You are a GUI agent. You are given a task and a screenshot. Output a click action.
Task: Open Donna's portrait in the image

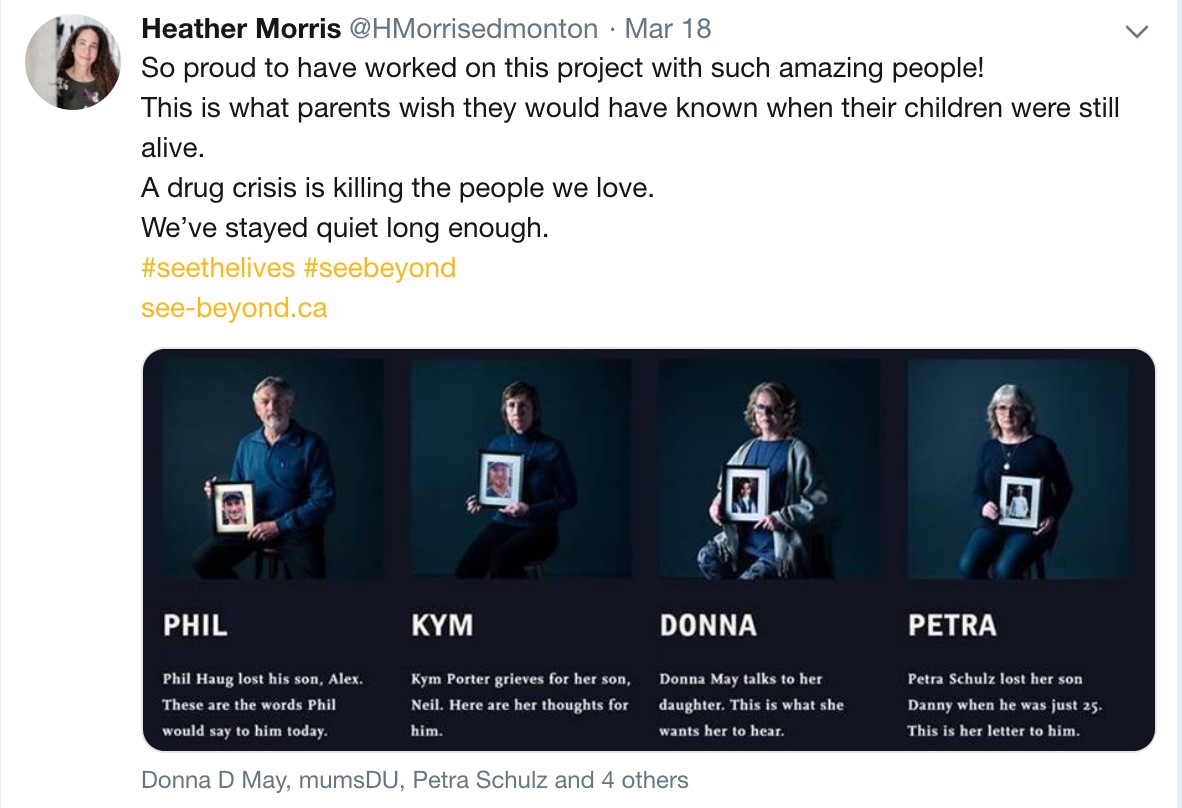point(769,470)
